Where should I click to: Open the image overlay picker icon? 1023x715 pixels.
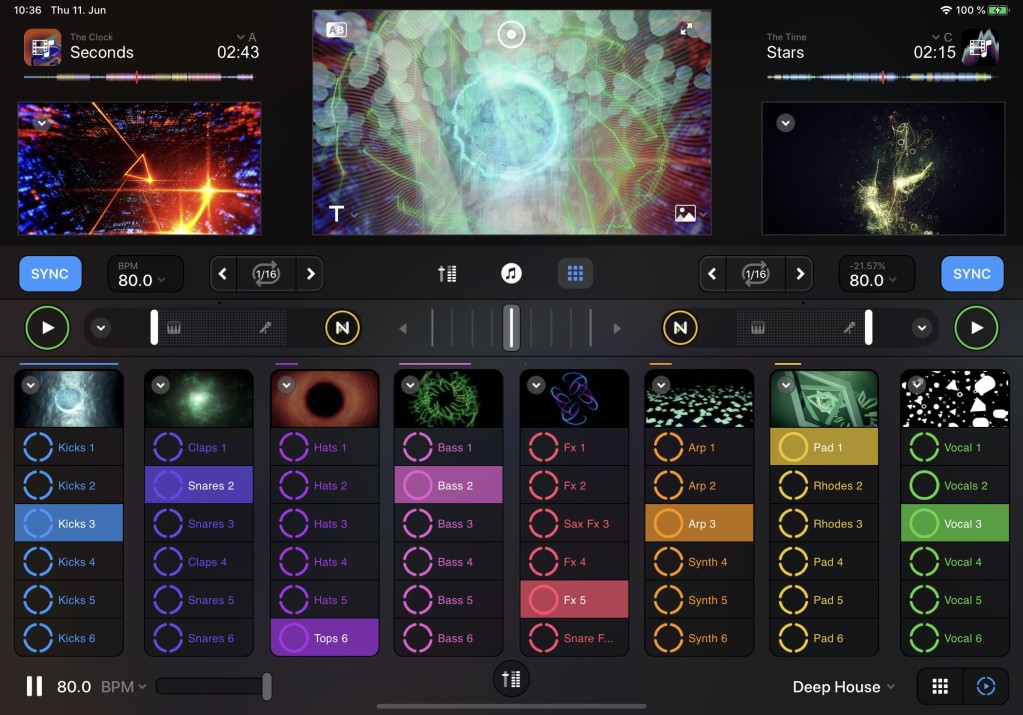685,213
